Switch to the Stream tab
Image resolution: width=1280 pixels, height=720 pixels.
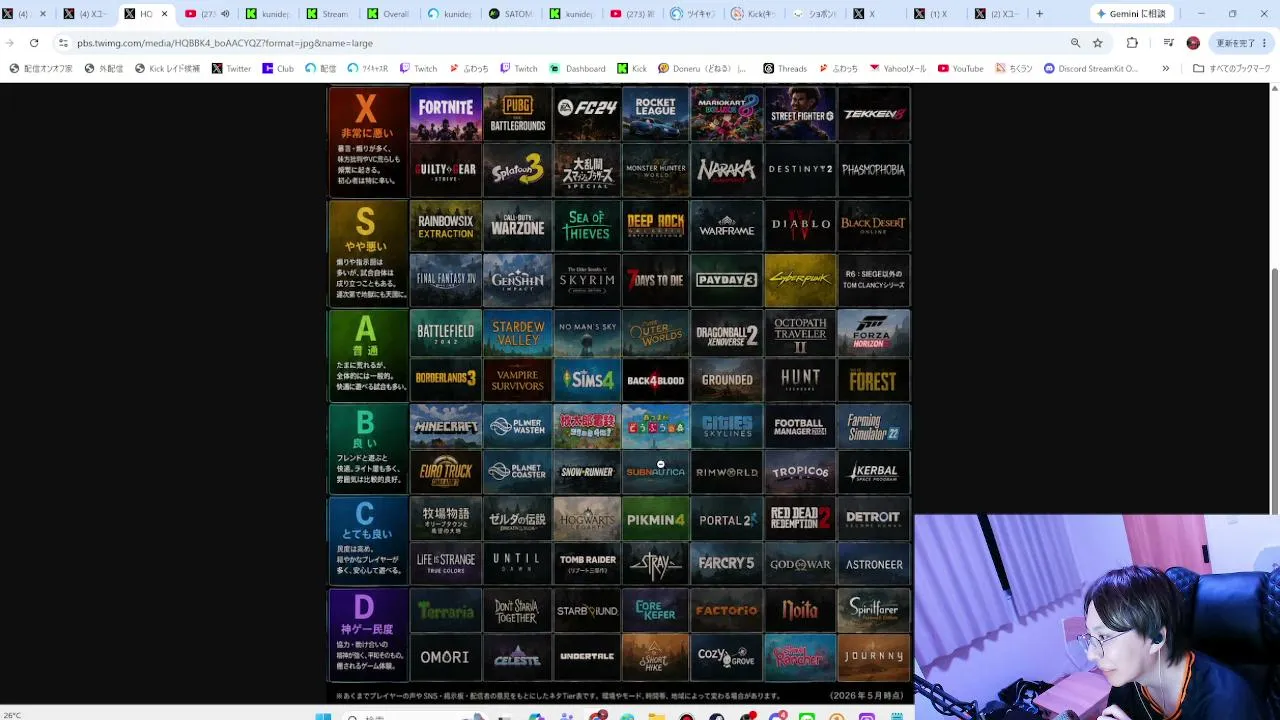click(x=329, y=14)
